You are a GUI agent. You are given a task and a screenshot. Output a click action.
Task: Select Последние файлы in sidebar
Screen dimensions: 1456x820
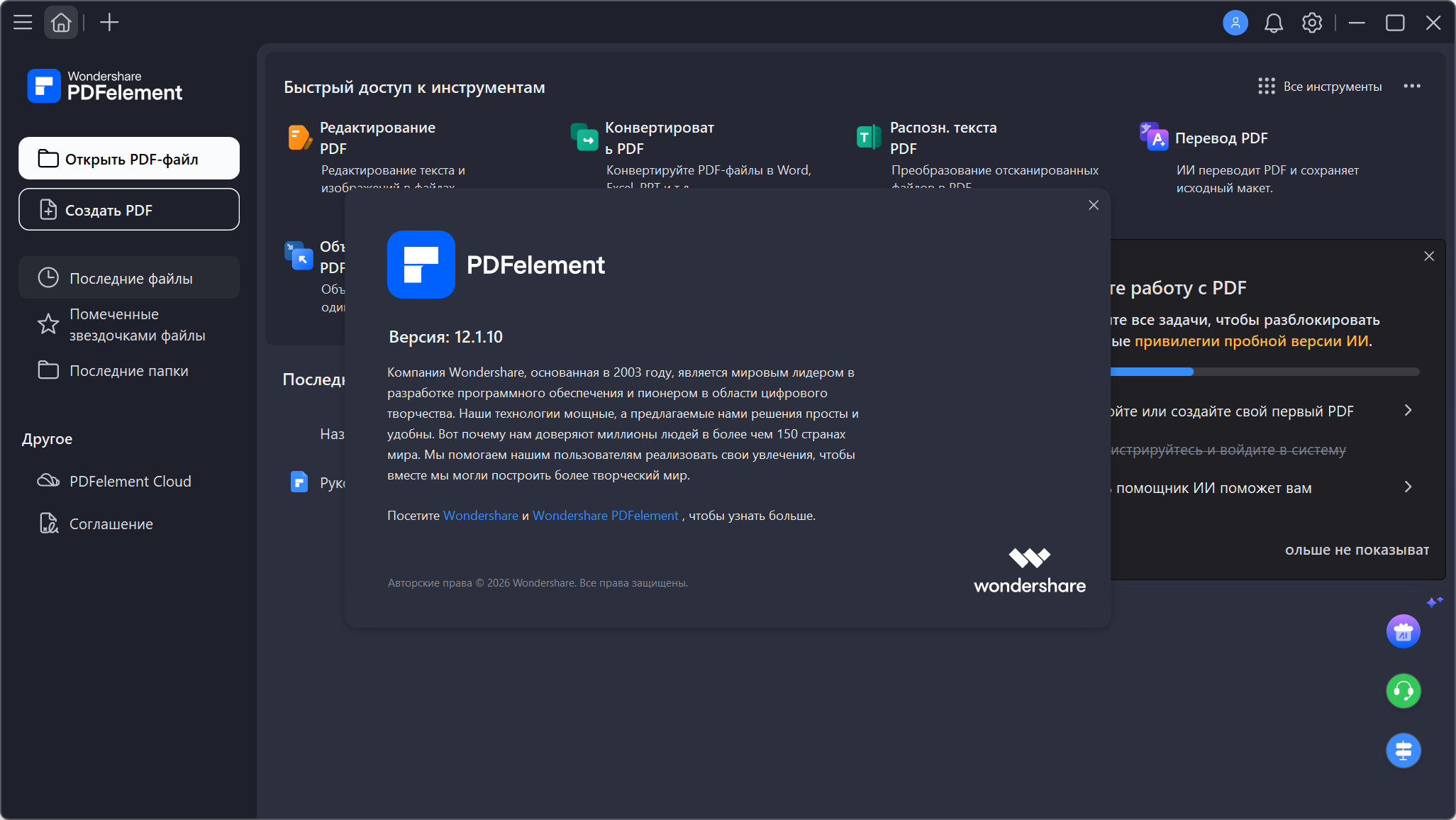coord(129,278)
